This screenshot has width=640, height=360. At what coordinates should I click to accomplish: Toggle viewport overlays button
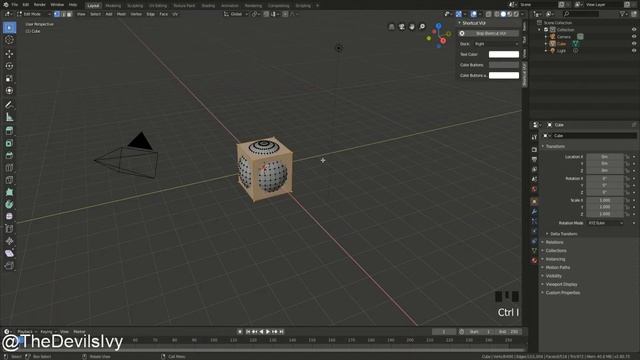tap(473, 14)
